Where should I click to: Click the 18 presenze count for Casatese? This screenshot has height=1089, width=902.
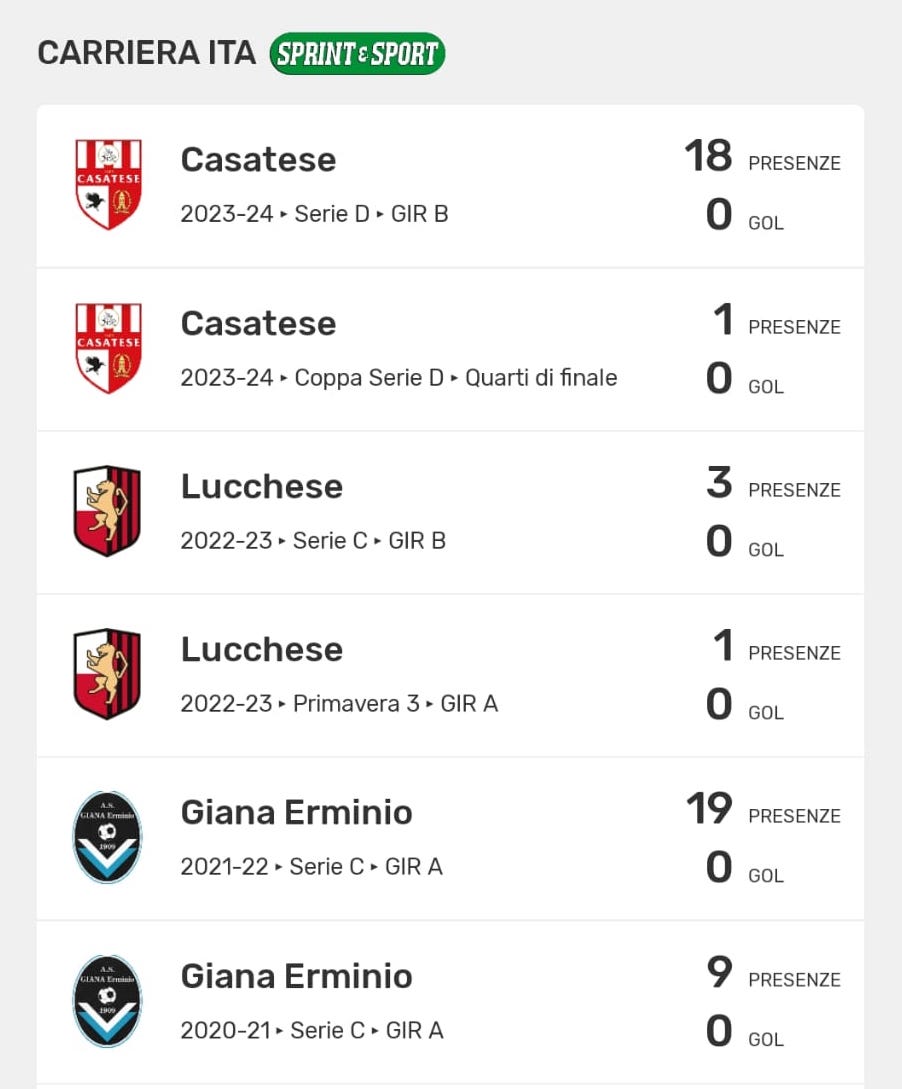coord(708,157)
